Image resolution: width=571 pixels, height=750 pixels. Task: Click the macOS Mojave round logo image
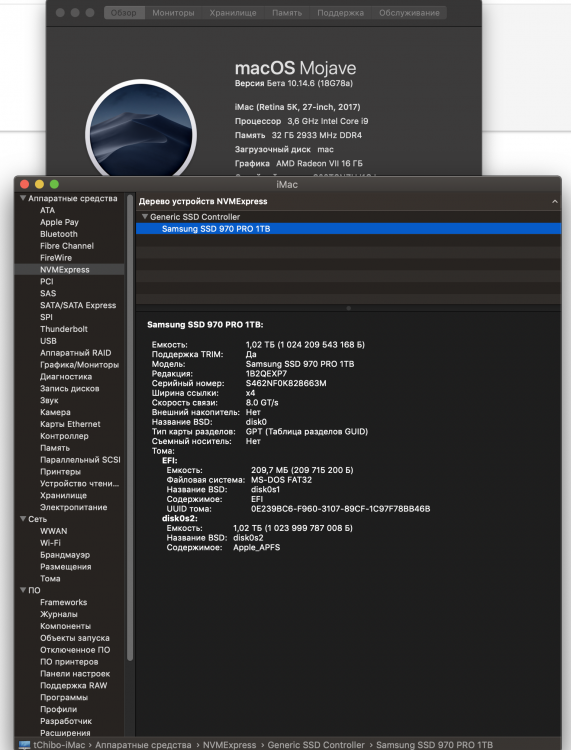point(141,129)
